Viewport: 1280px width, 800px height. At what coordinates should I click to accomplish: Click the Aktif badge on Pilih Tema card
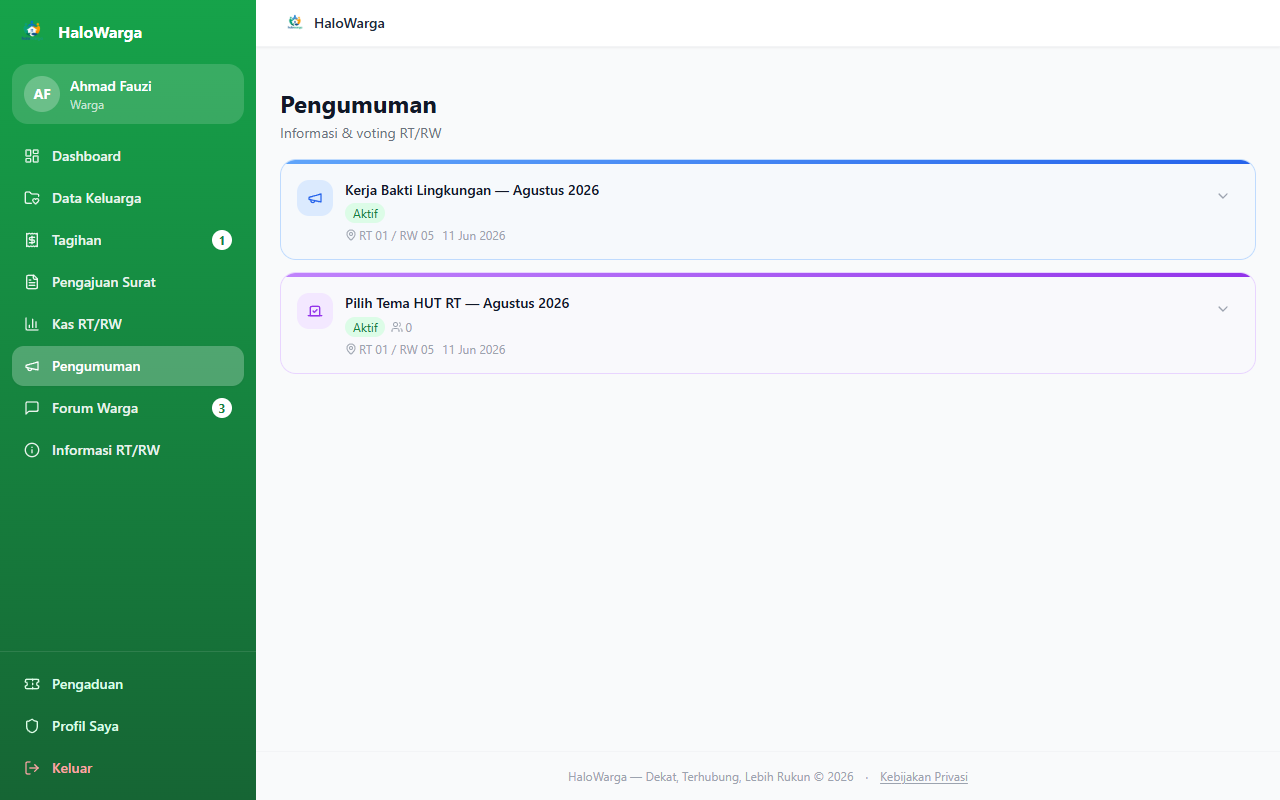pos(365,327)
